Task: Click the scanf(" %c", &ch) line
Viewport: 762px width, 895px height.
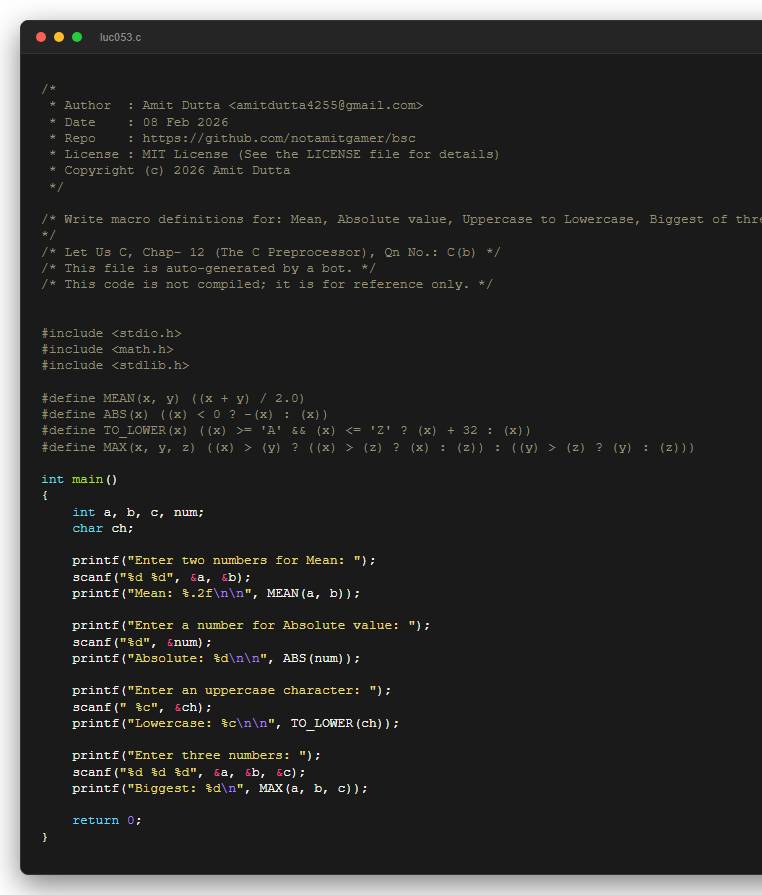Action: 142,708
